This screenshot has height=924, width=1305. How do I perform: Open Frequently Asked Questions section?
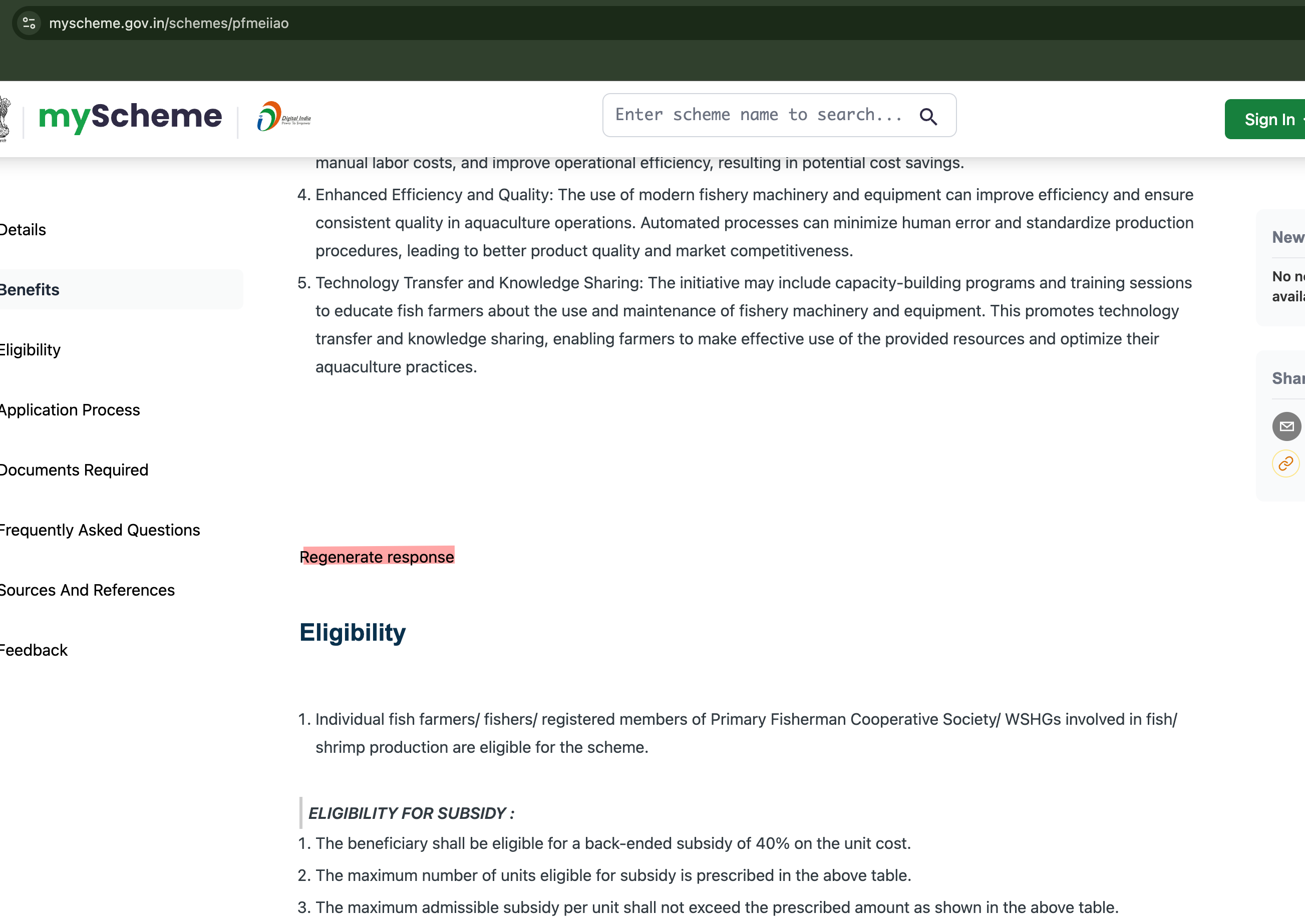tap(100, 530)
